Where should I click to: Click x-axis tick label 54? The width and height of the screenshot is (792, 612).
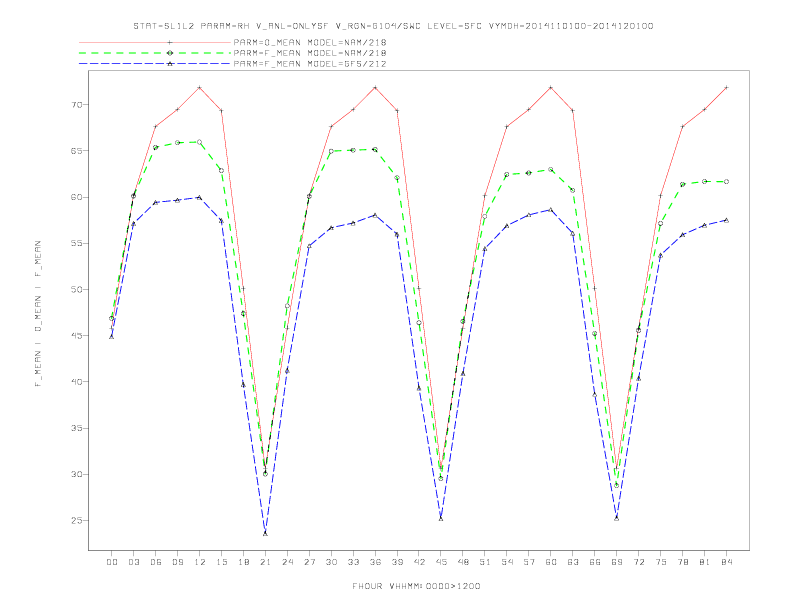(507, 562)
